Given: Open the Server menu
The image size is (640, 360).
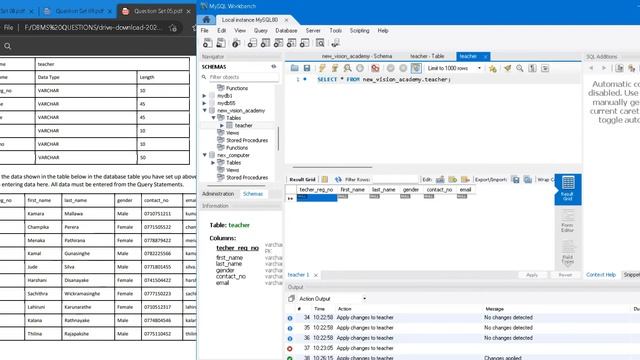Looking at the screenshot, I should click(x=313, y=31).
